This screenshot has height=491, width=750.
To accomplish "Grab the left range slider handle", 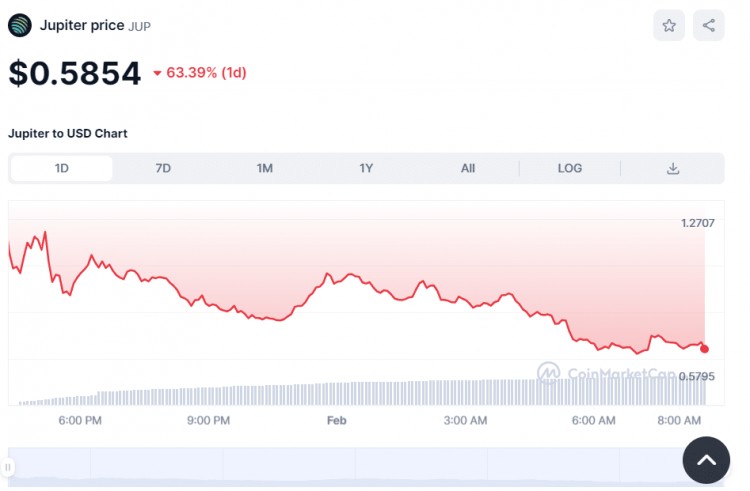I will 9,467.
